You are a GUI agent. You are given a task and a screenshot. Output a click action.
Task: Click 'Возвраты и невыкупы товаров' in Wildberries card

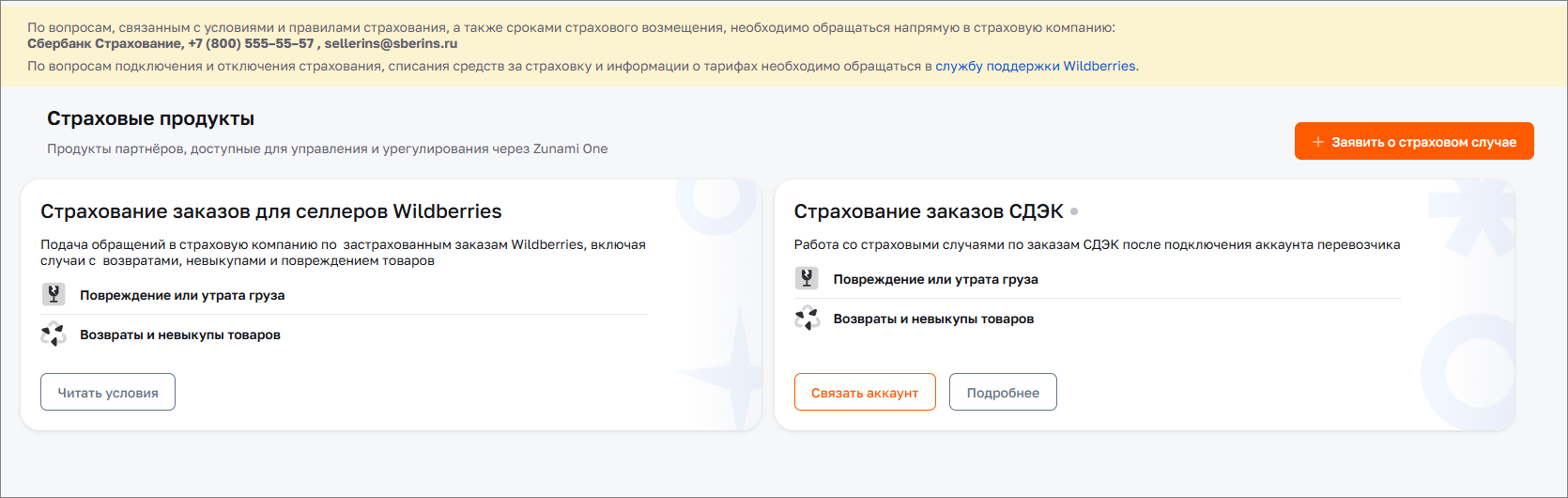pyautogui.click(x=180, y=335)
